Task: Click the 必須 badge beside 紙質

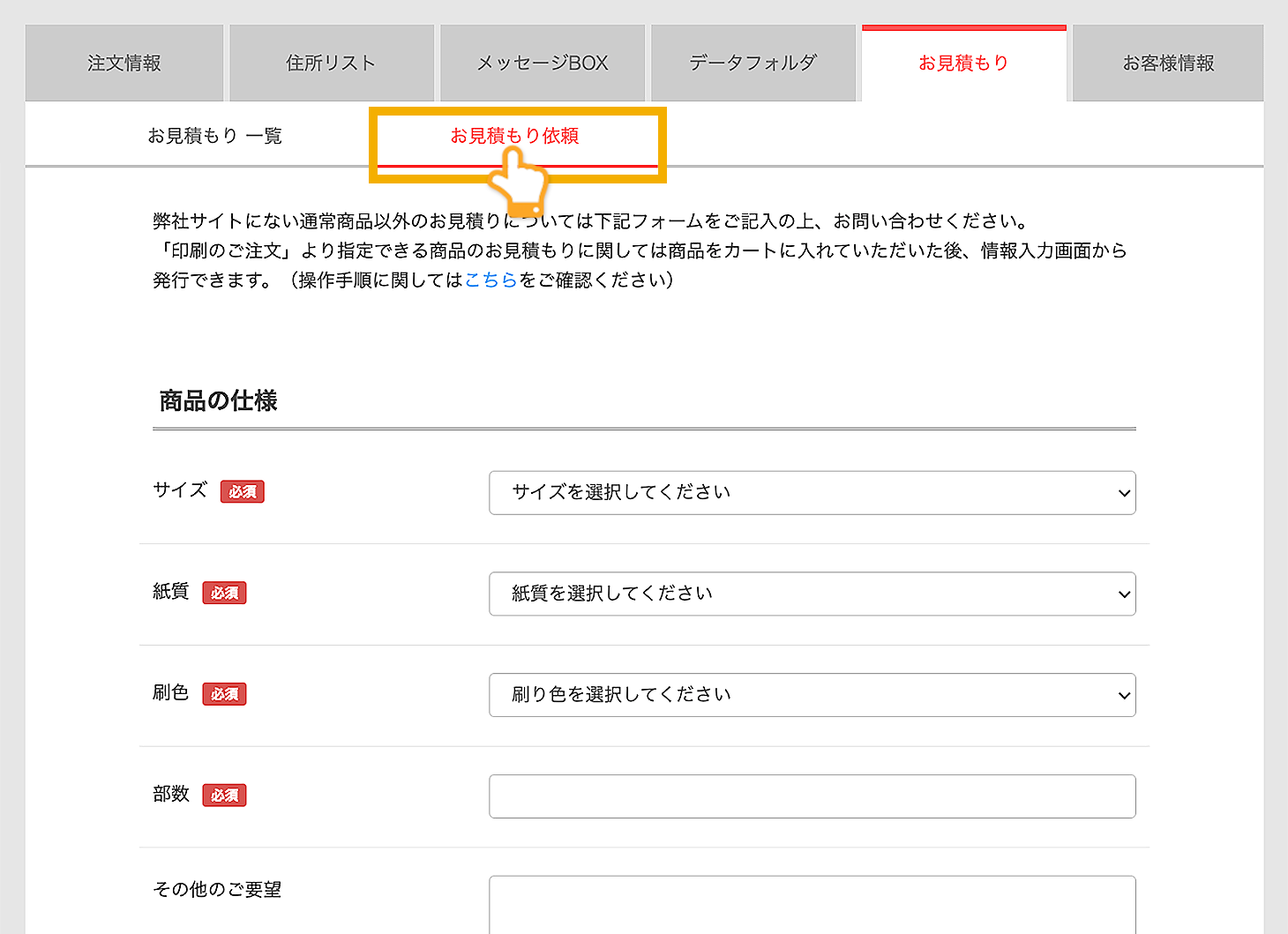Action: (x=224, y=594)
